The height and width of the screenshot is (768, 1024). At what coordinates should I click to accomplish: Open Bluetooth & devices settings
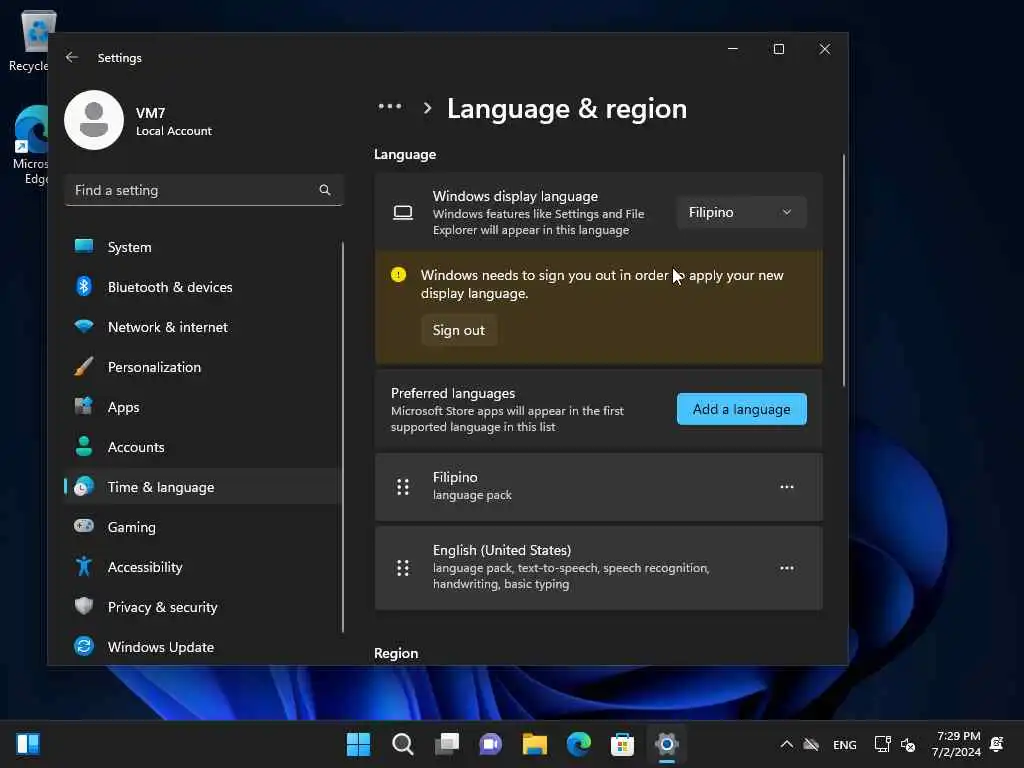tap(203, 287)
